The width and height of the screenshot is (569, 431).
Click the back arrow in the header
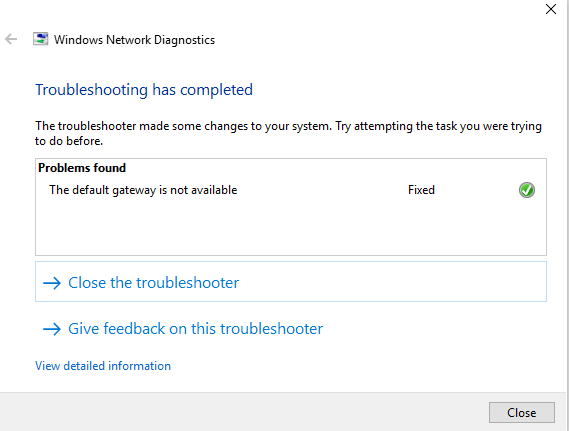pos(11,39)
